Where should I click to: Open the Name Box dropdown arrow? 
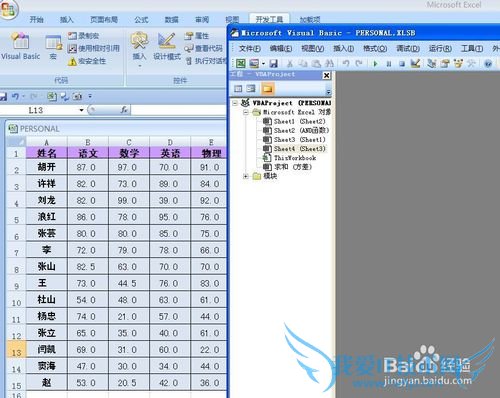(x=81, y=110)
